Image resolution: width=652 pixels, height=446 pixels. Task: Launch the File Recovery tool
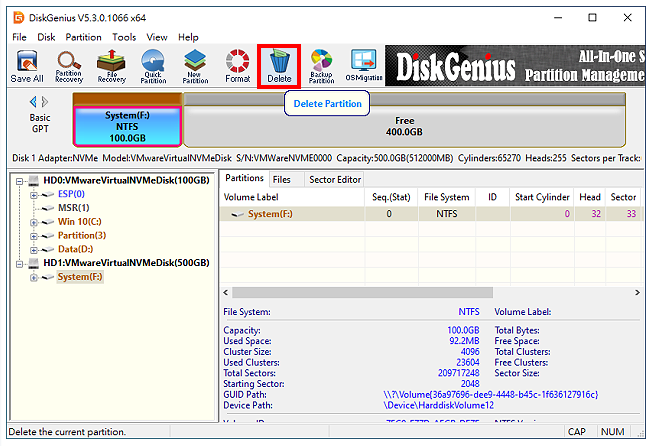click(111, 67)
